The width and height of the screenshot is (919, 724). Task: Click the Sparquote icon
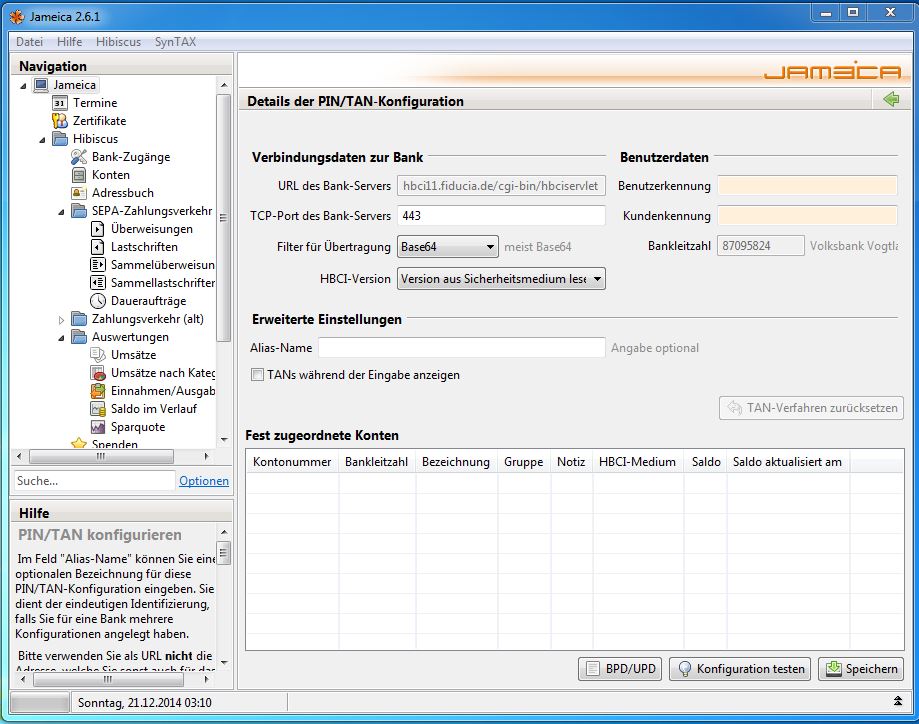pyautogui.click(x=98, y=427)
